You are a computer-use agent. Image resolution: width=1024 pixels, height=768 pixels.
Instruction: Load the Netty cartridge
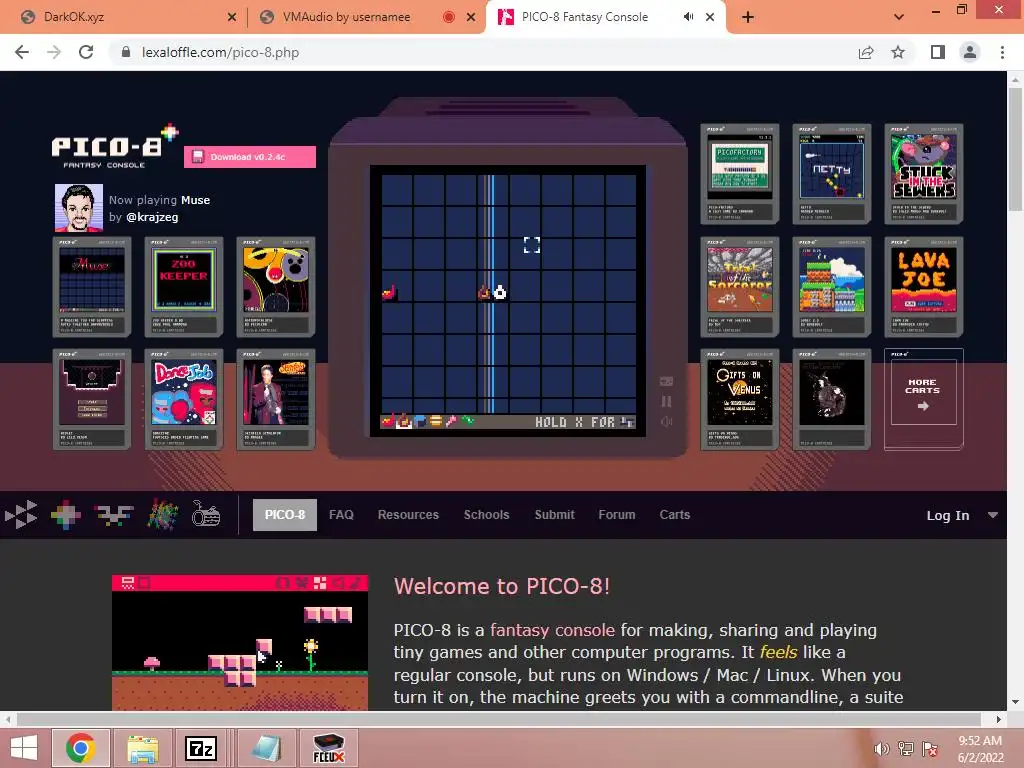(x=831, y=173)
